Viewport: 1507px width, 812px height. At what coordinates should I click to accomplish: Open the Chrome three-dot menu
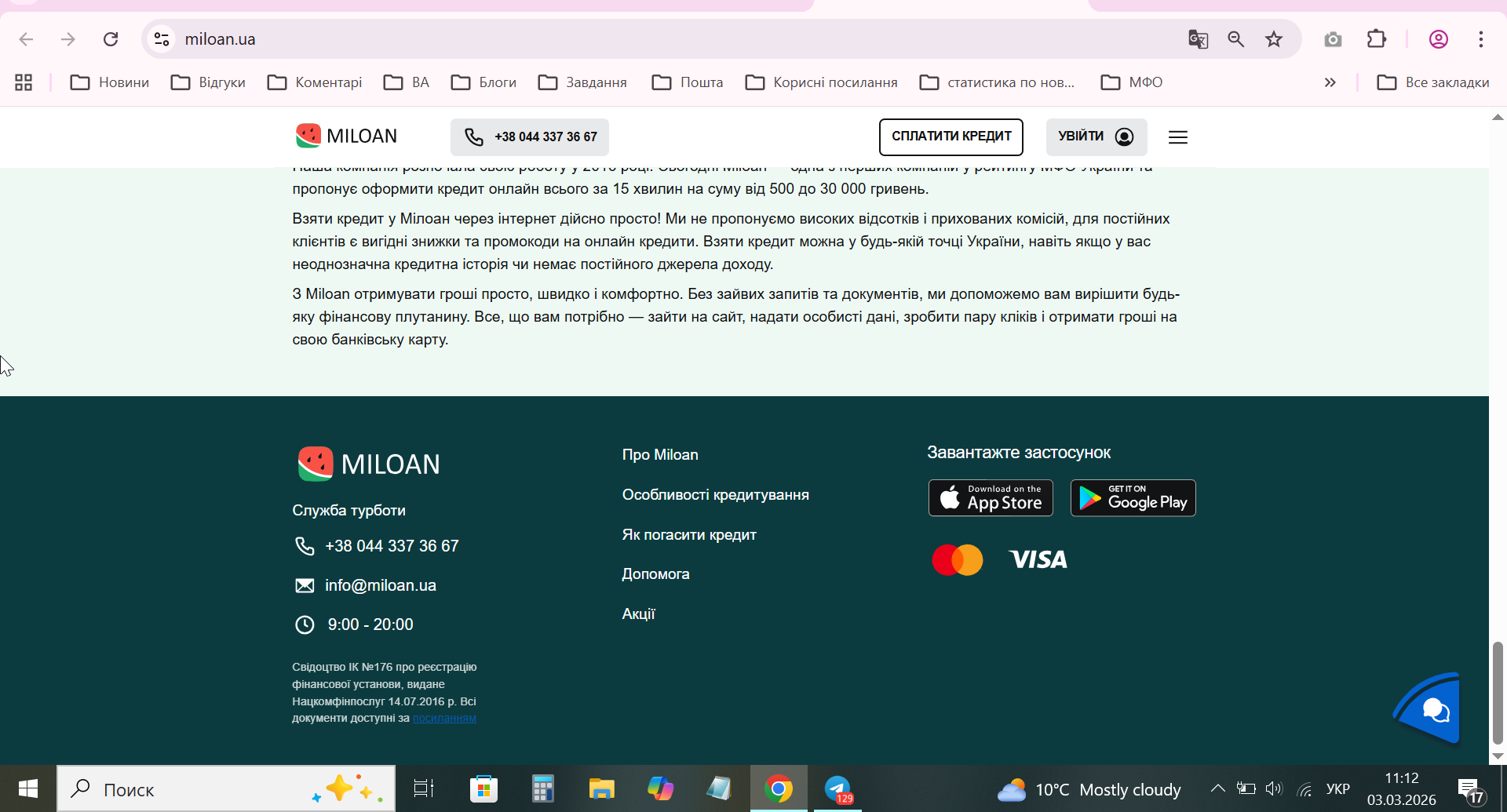(x=1481, y=39)
